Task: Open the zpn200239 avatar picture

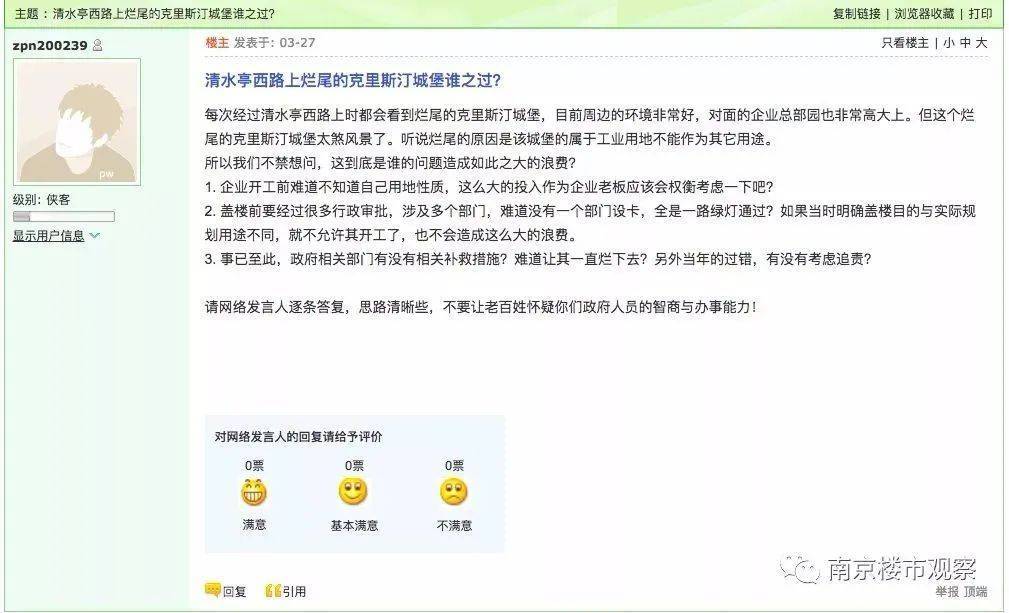Action: [77, 122]
